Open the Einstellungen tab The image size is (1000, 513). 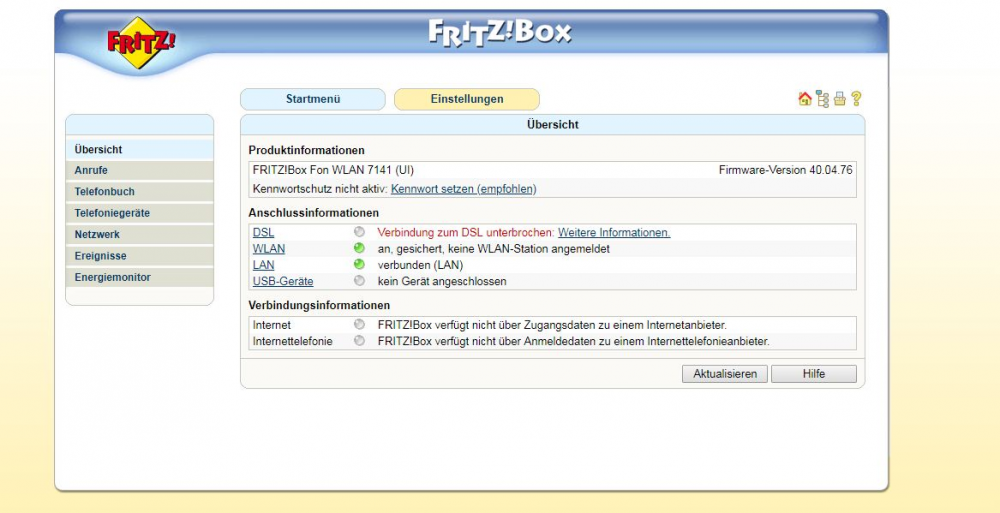(x=467, y=99)
